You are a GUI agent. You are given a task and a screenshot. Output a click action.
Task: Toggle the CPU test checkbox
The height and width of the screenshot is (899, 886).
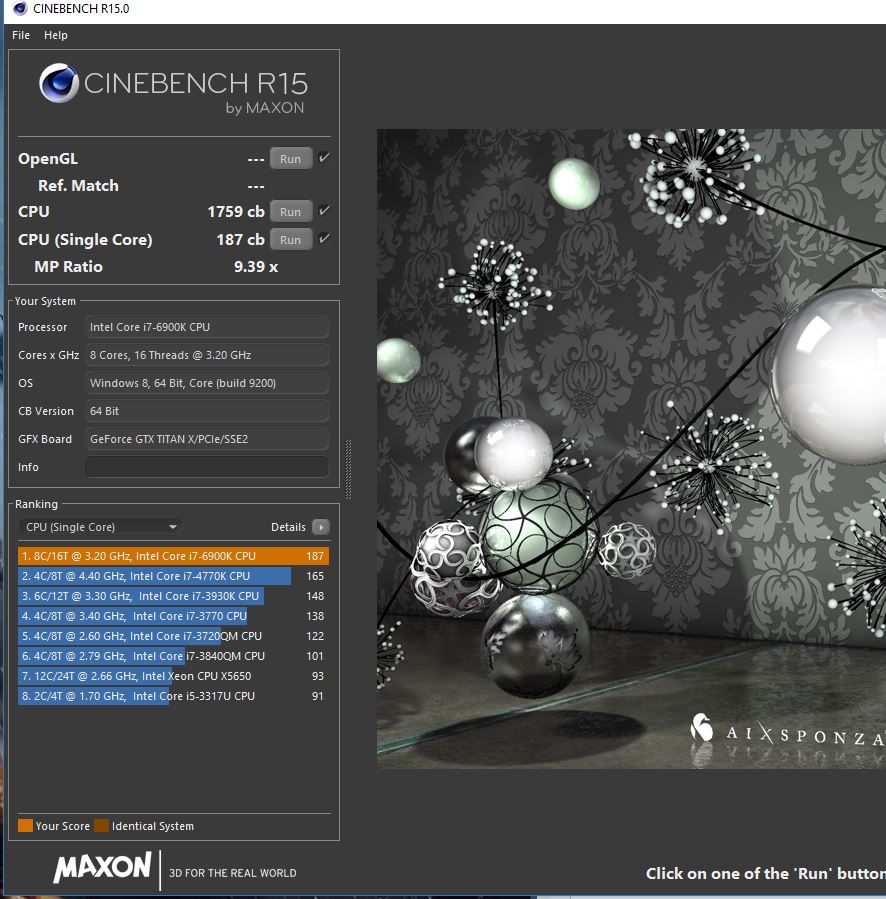pos(324,210)
